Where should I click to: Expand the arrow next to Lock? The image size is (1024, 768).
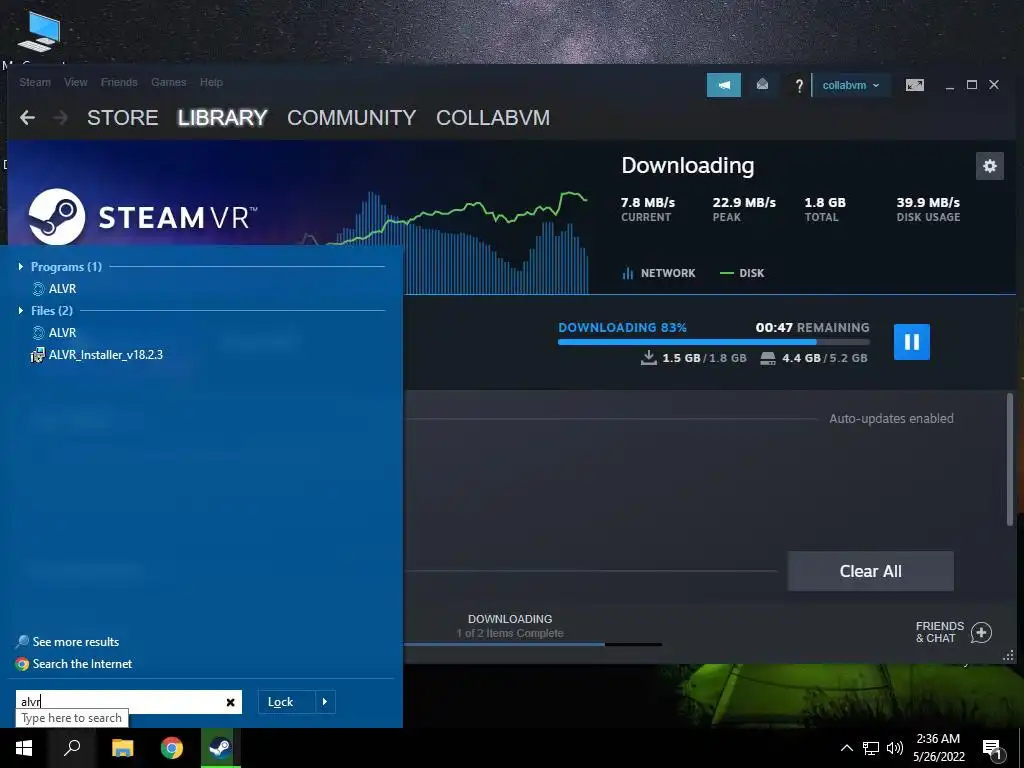click(325, 702)
